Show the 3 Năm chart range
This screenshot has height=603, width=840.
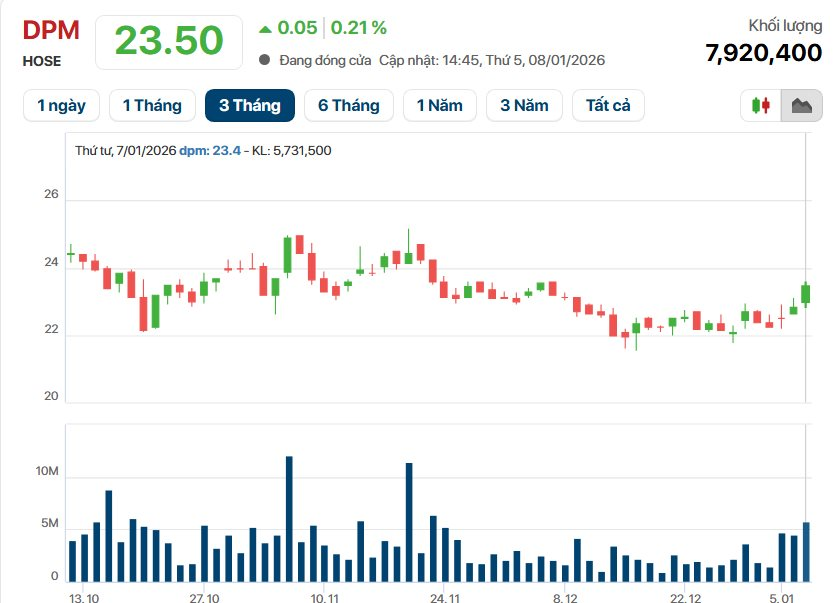524,105
